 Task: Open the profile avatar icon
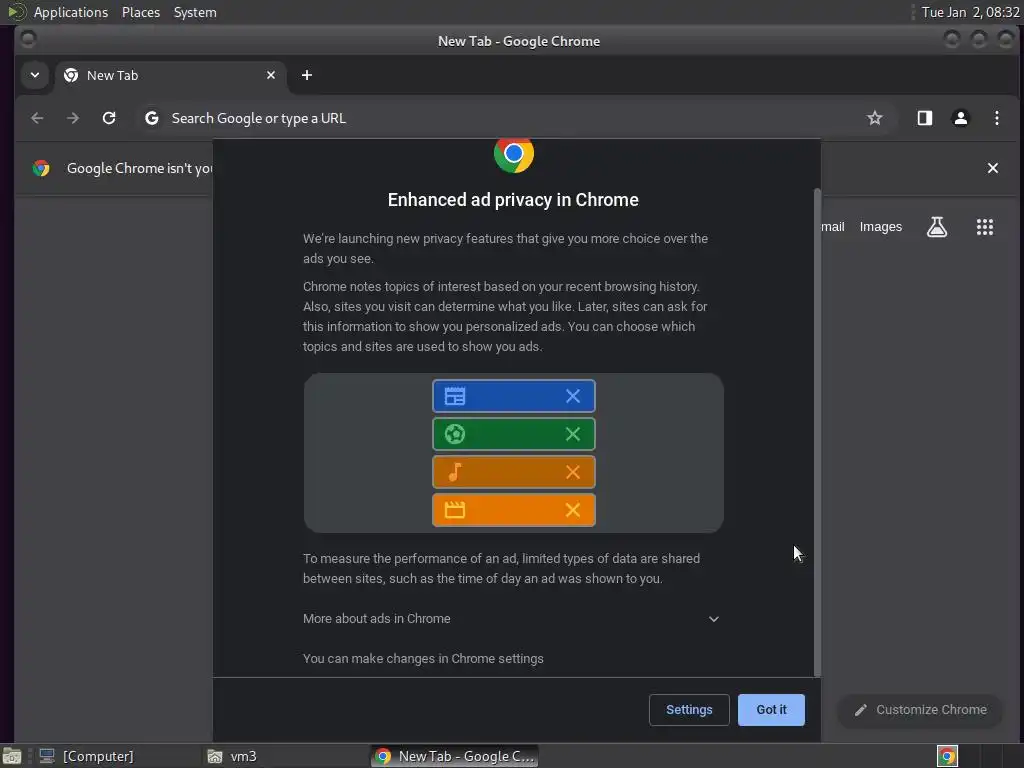tap(960, 118)
